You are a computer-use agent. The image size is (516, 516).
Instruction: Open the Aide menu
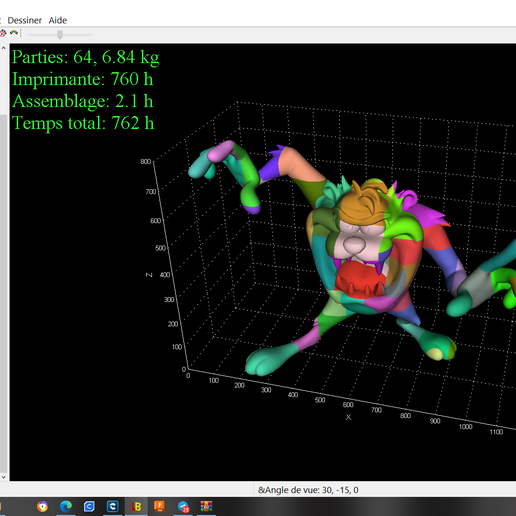(58, 20)
